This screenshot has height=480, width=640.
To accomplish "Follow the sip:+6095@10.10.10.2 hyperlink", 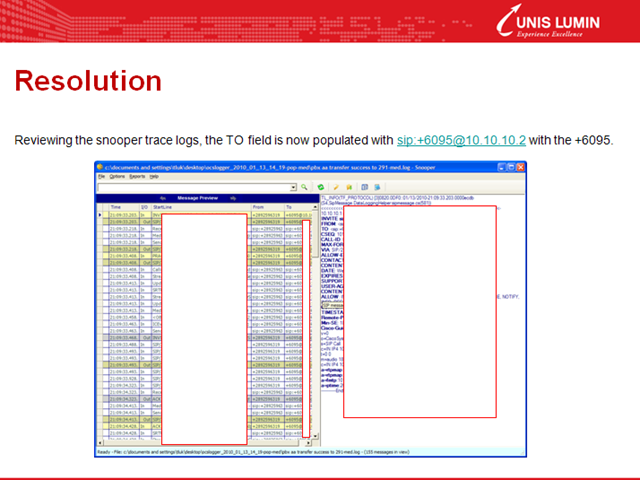I will (x=461, y=140).
